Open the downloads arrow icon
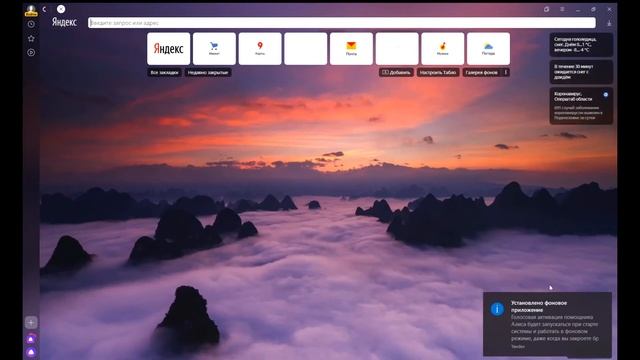This screenshot has height=360, width=640. pyautogui.click(x=609, y=24)
